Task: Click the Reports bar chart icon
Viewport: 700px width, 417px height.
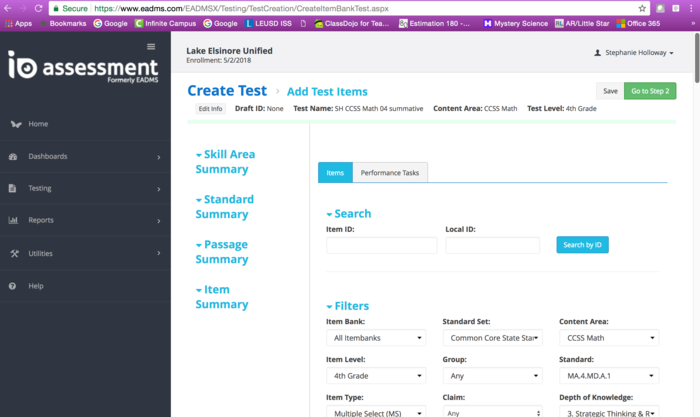Action: [14, 220]
